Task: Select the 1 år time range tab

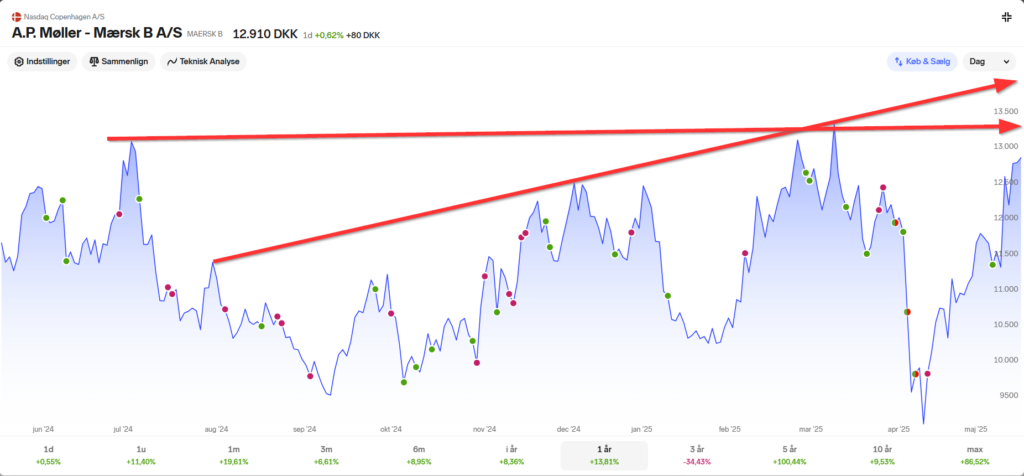Action: tap(605, 455)
